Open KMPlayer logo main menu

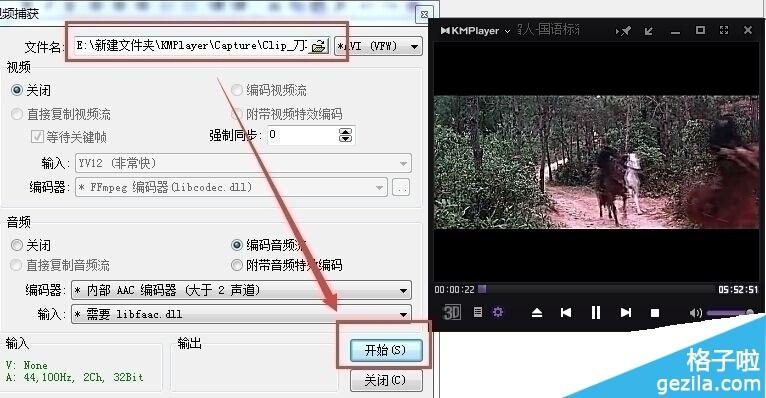click(x=469, y=31)
